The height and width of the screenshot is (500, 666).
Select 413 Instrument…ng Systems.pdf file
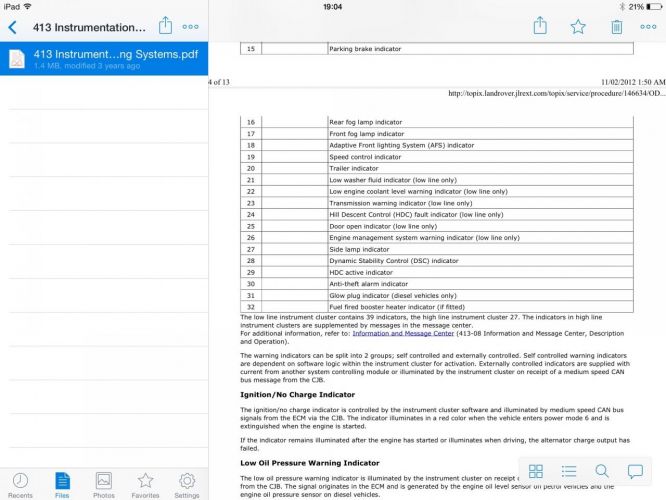click(x=104, y=59)
